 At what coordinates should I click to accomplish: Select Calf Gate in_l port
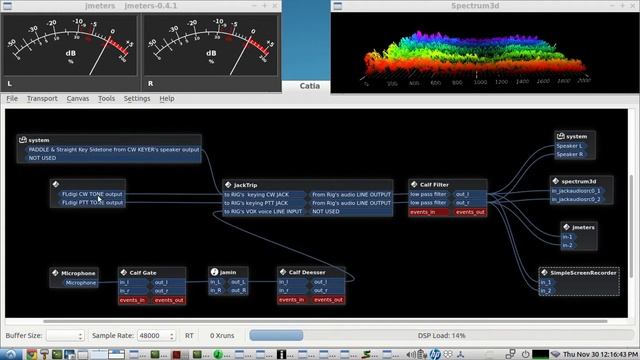133,282
